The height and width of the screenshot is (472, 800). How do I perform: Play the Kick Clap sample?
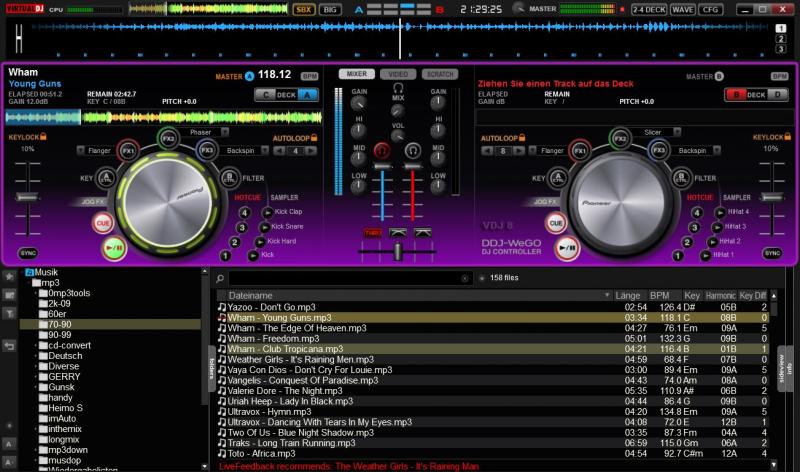267,212
